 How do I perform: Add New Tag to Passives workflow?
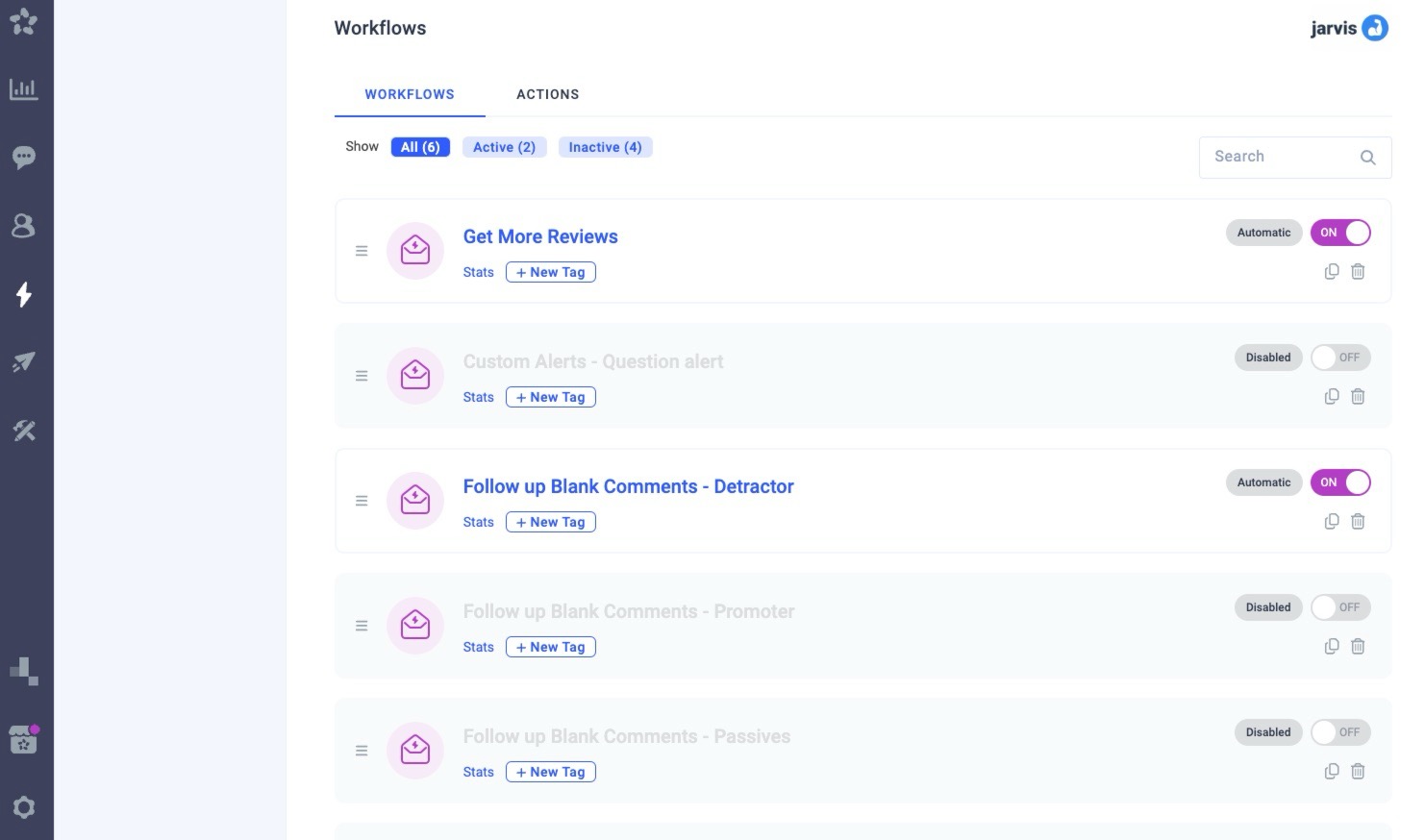click(551, 772)
